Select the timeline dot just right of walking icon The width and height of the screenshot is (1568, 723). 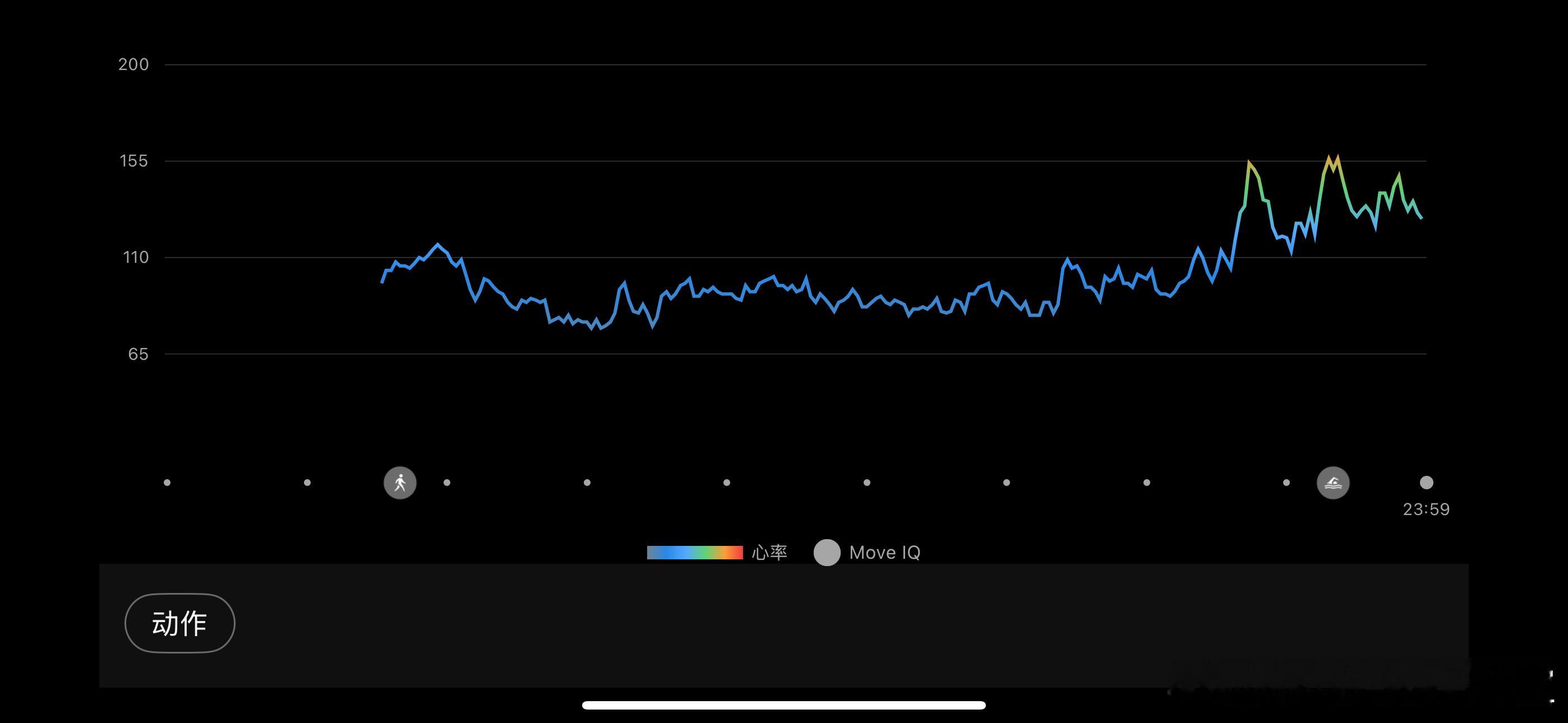pyautogui.click(x=447, y=483)
